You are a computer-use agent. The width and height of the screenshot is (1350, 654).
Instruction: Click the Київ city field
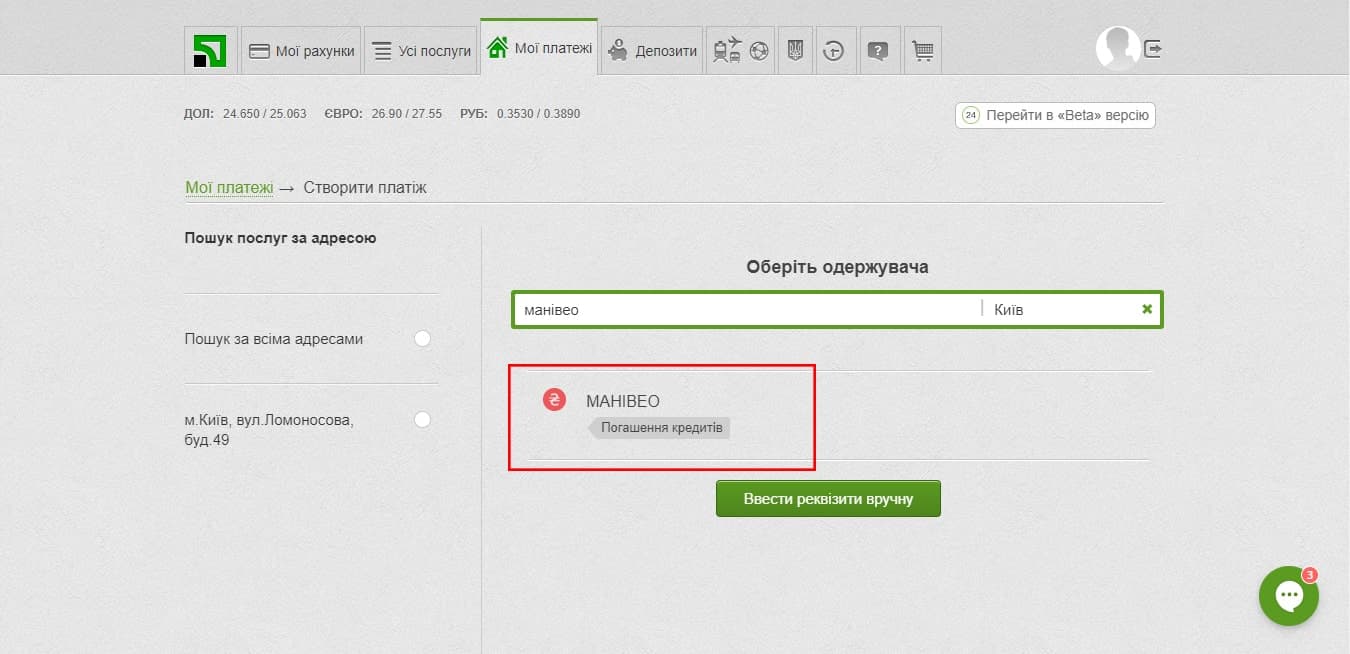click(x=1060, y=310)
